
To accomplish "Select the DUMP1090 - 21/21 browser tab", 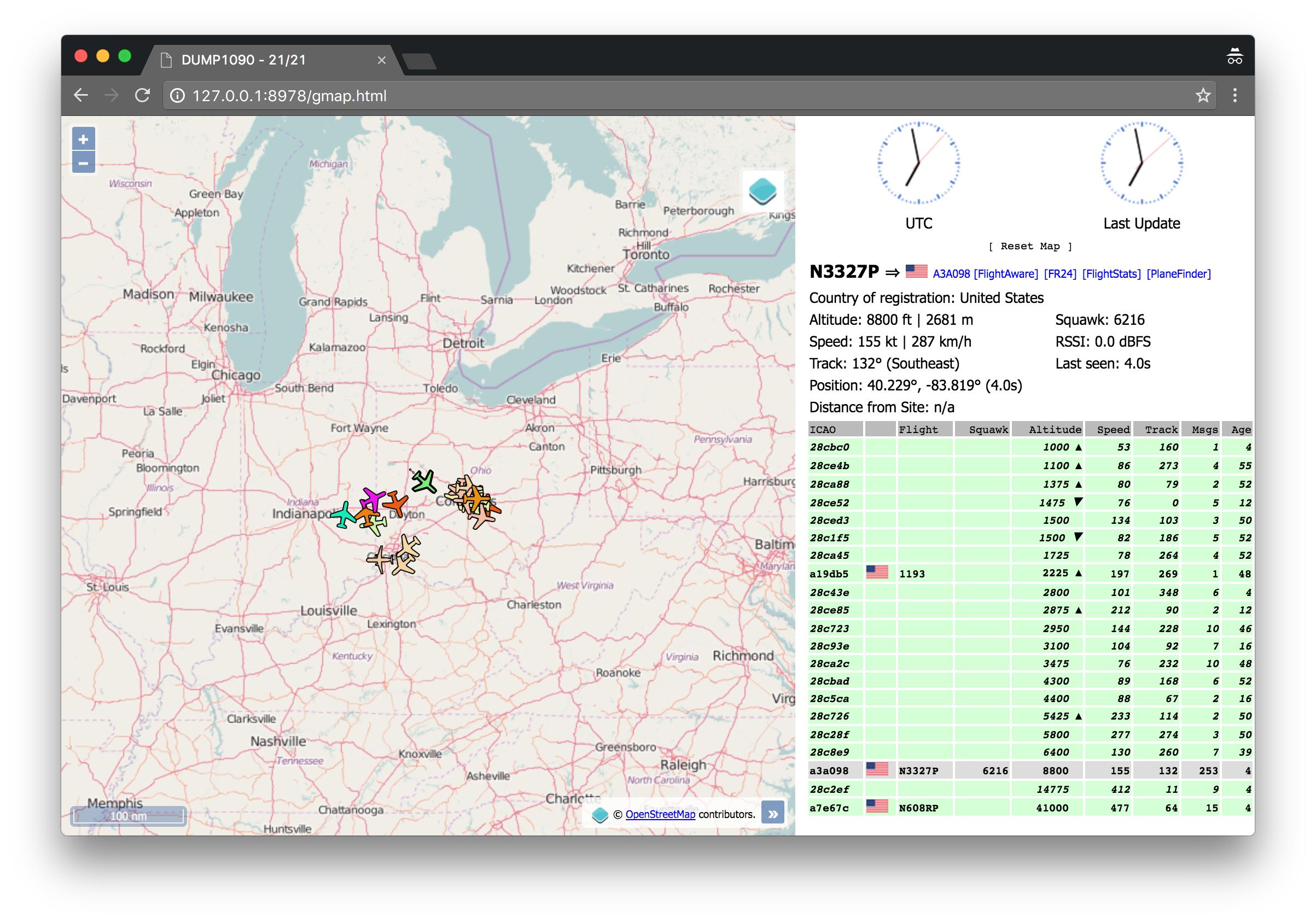I will (243, 60).
